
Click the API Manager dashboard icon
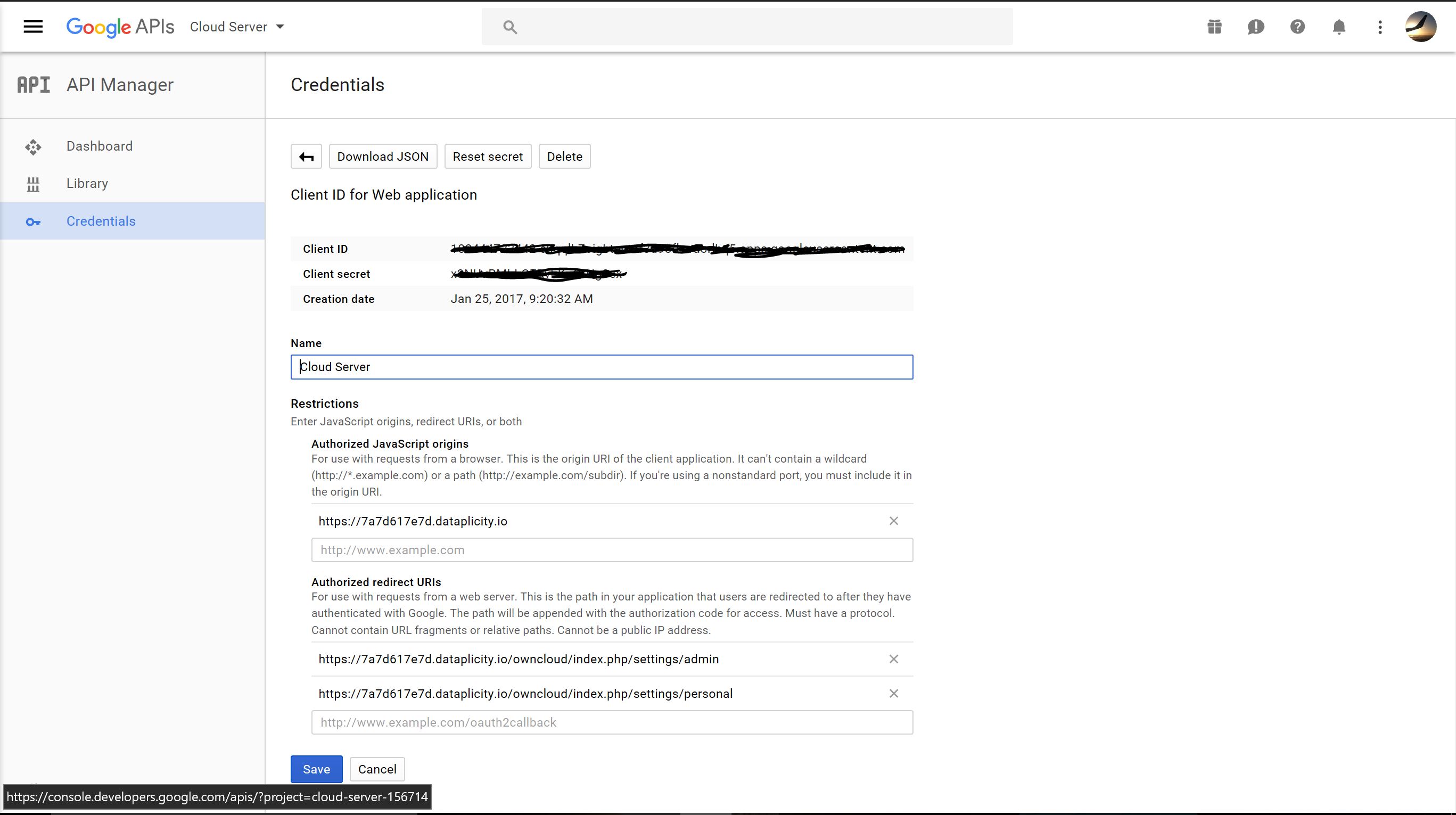coord(33,146)
